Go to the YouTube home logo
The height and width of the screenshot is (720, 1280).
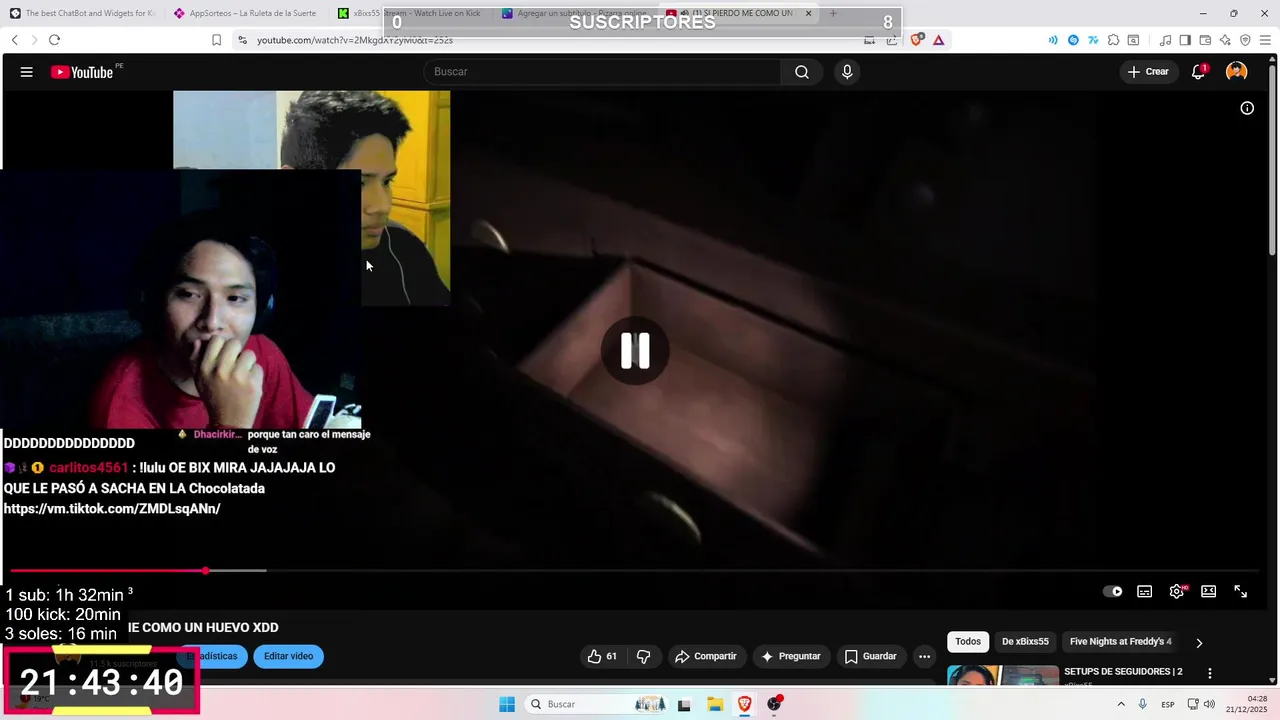tap(82, 72)
